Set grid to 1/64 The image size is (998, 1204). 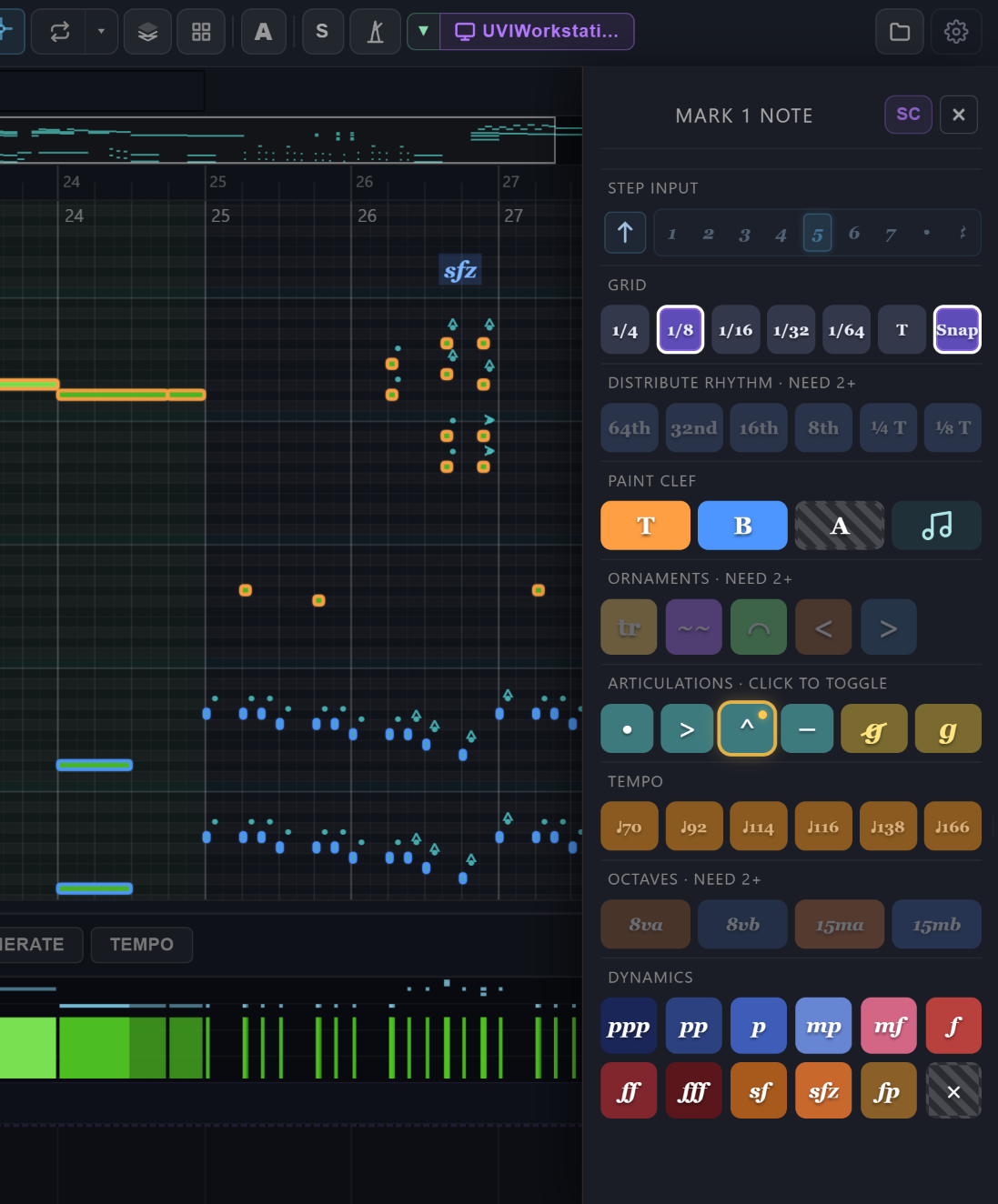pos(847,330)
